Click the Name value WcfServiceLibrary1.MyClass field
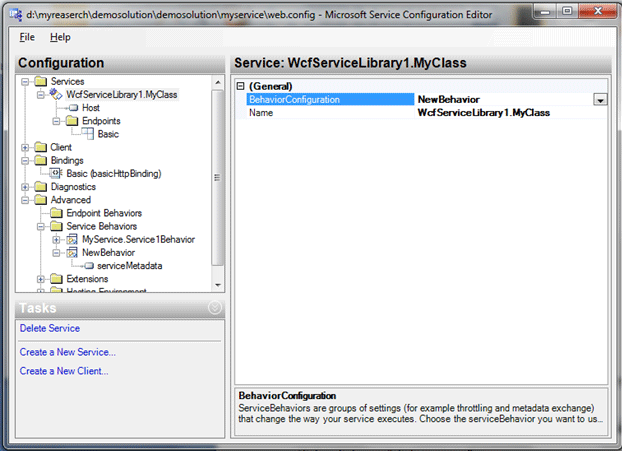Viewport: 622px width, 451px height. point(511,113)
